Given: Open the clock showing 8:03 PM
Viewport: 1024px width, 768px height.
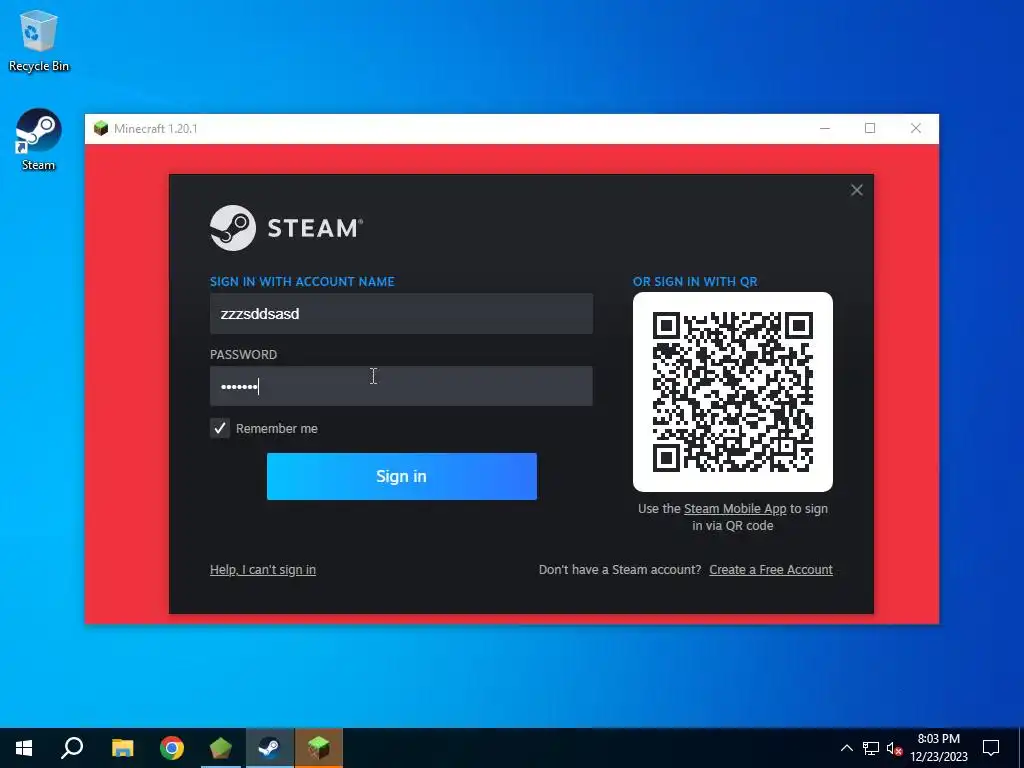Looking at the screenshot, I should click(938, 748).
